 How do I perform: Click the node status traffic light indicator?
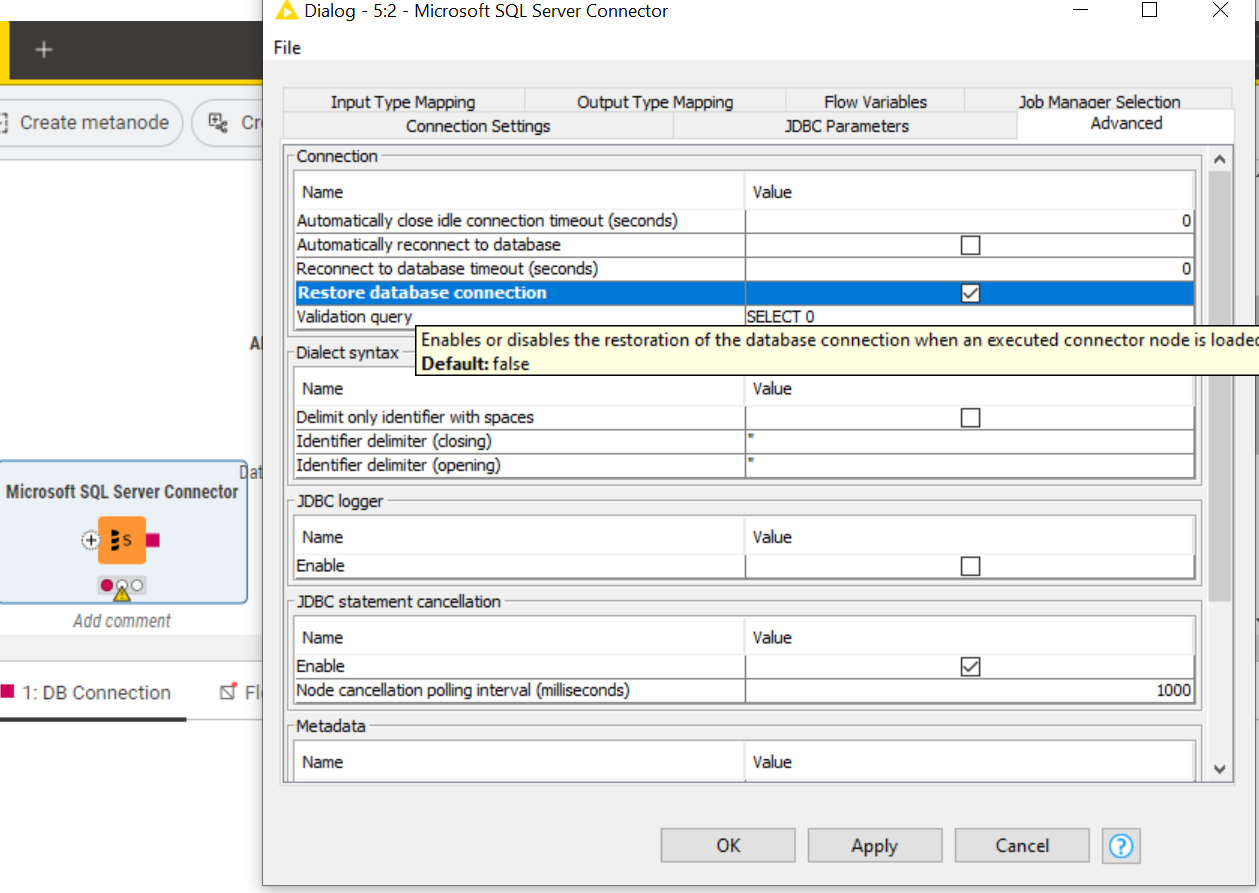coord(122,585)
